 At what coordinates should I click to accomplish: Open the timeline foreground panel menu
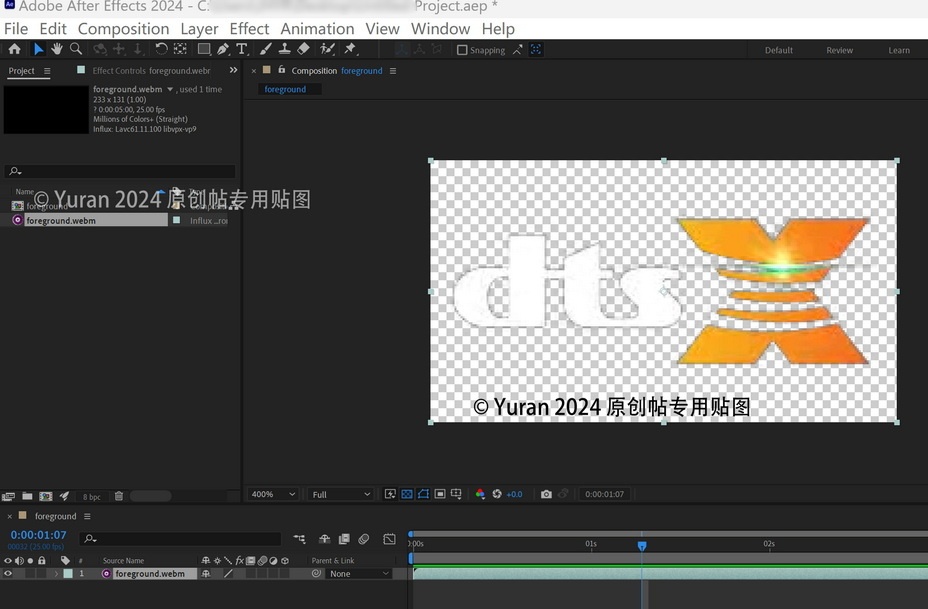pyautogui.click(x=87, y=516)
